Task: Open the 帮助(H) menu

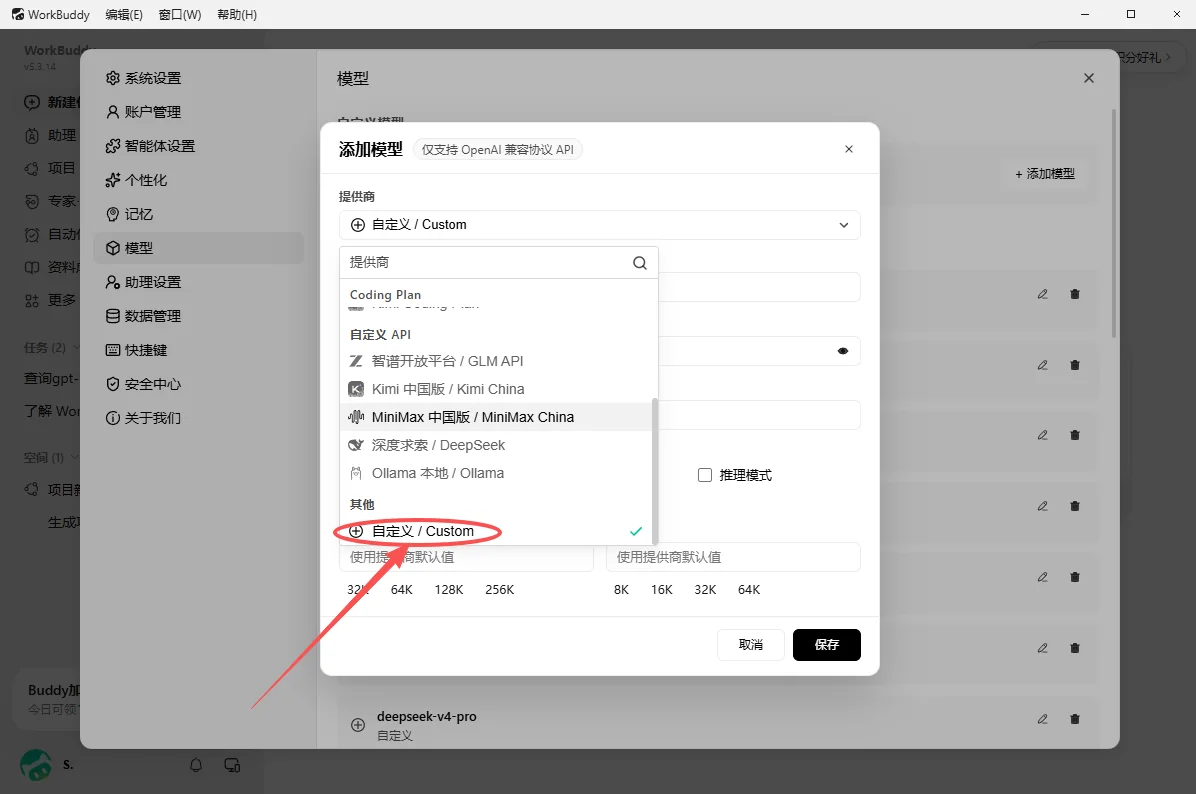Action: [x=237, y=14]
